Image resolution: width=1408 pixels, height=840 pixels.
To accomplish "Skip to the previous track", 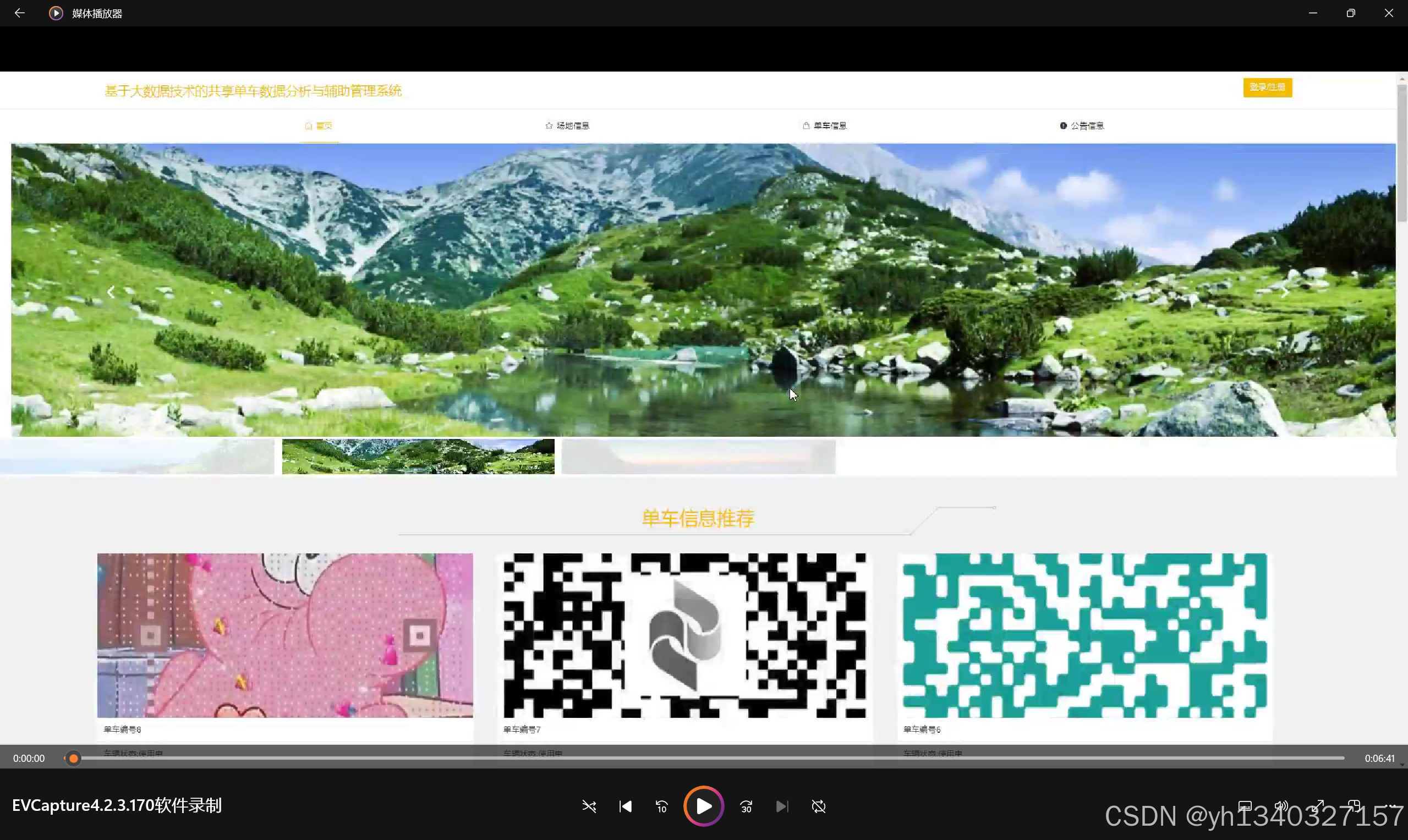I will (625, 806).
